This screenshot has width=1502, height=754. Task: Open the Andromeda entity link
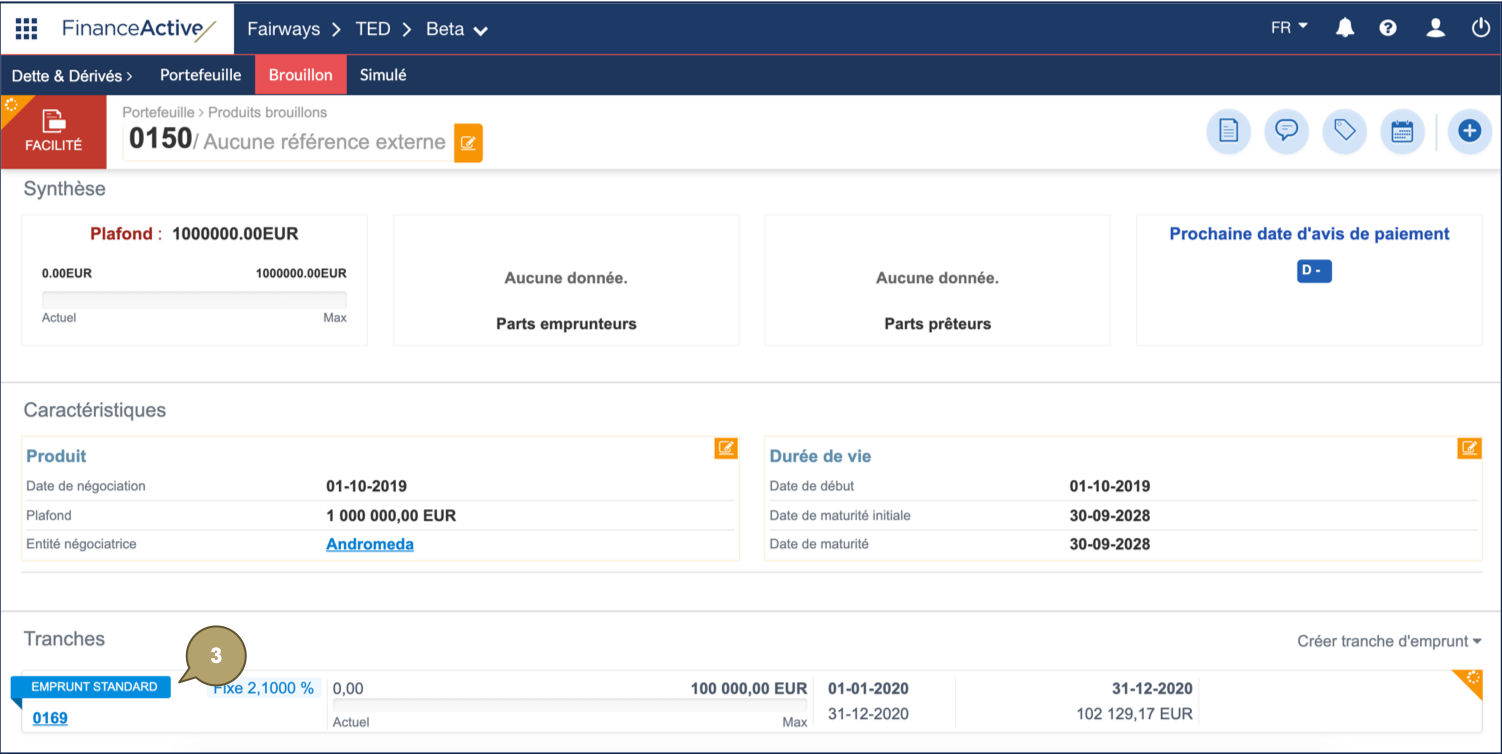pos(370,543)
